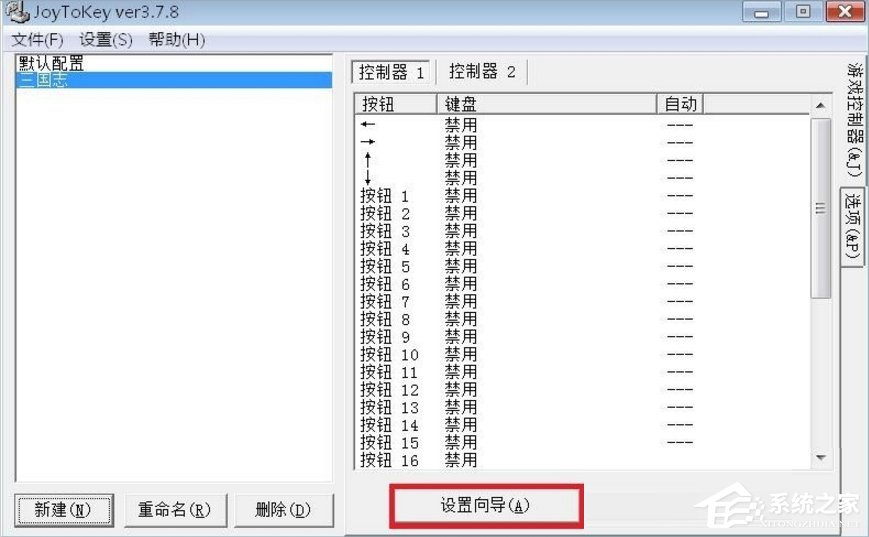Select the 游戏控制器(&J) vertical tab
The image size is (869, 537).
[854, 121]
